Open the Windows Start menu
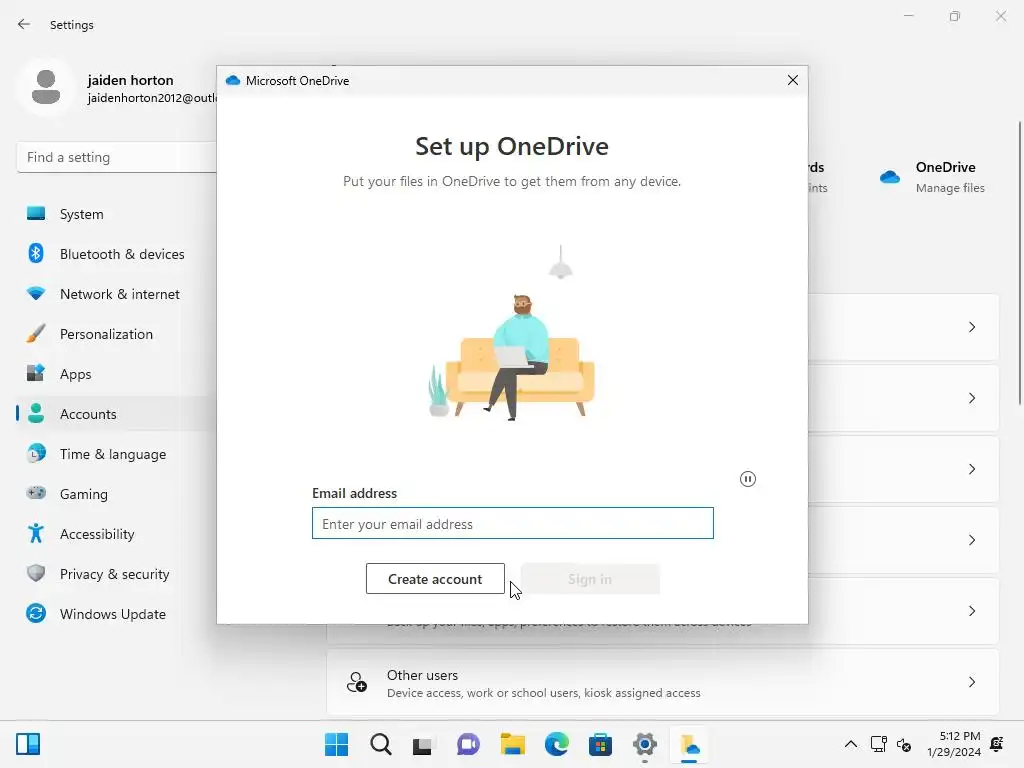This screenshot has width=1024, height=768. 336,744
